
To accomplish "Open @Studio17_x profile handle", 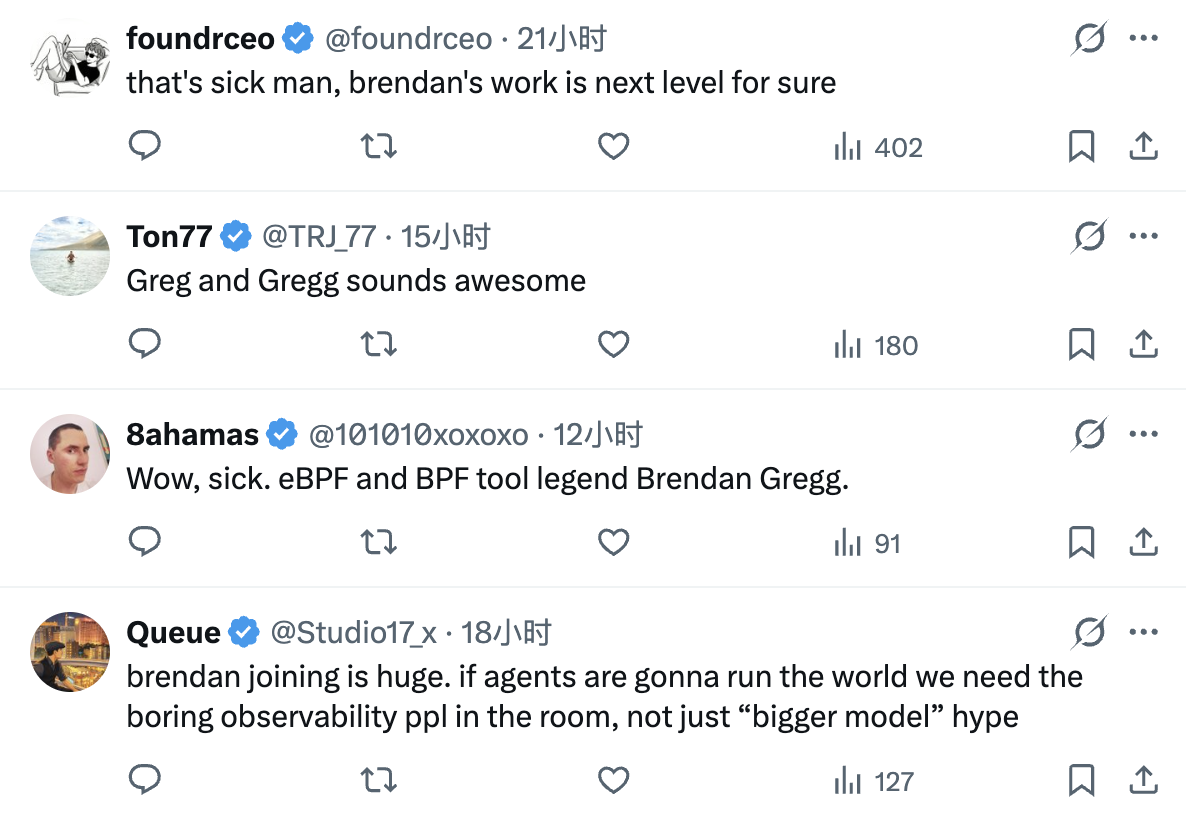I will (x=353, y=633).
